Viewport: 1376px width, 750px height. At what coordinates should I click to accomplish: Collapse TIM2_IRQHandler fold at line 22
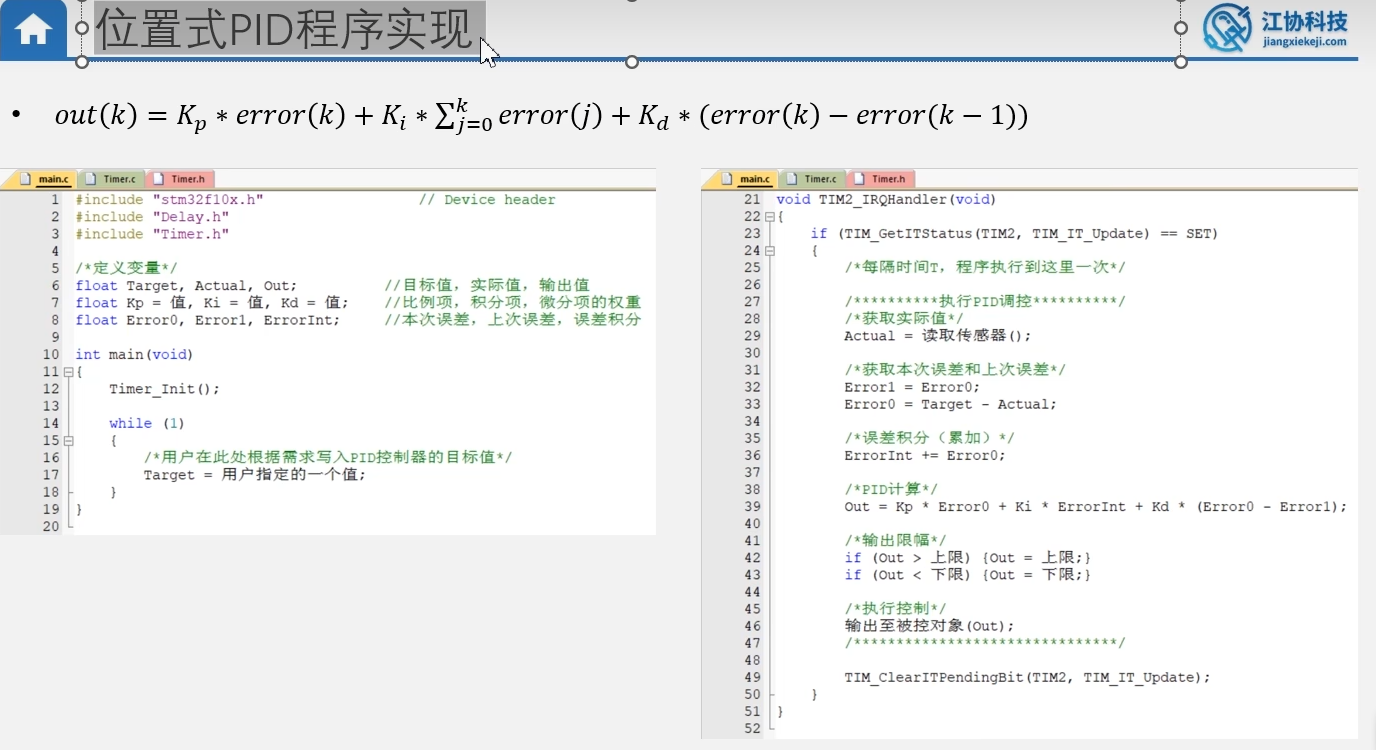769,217
